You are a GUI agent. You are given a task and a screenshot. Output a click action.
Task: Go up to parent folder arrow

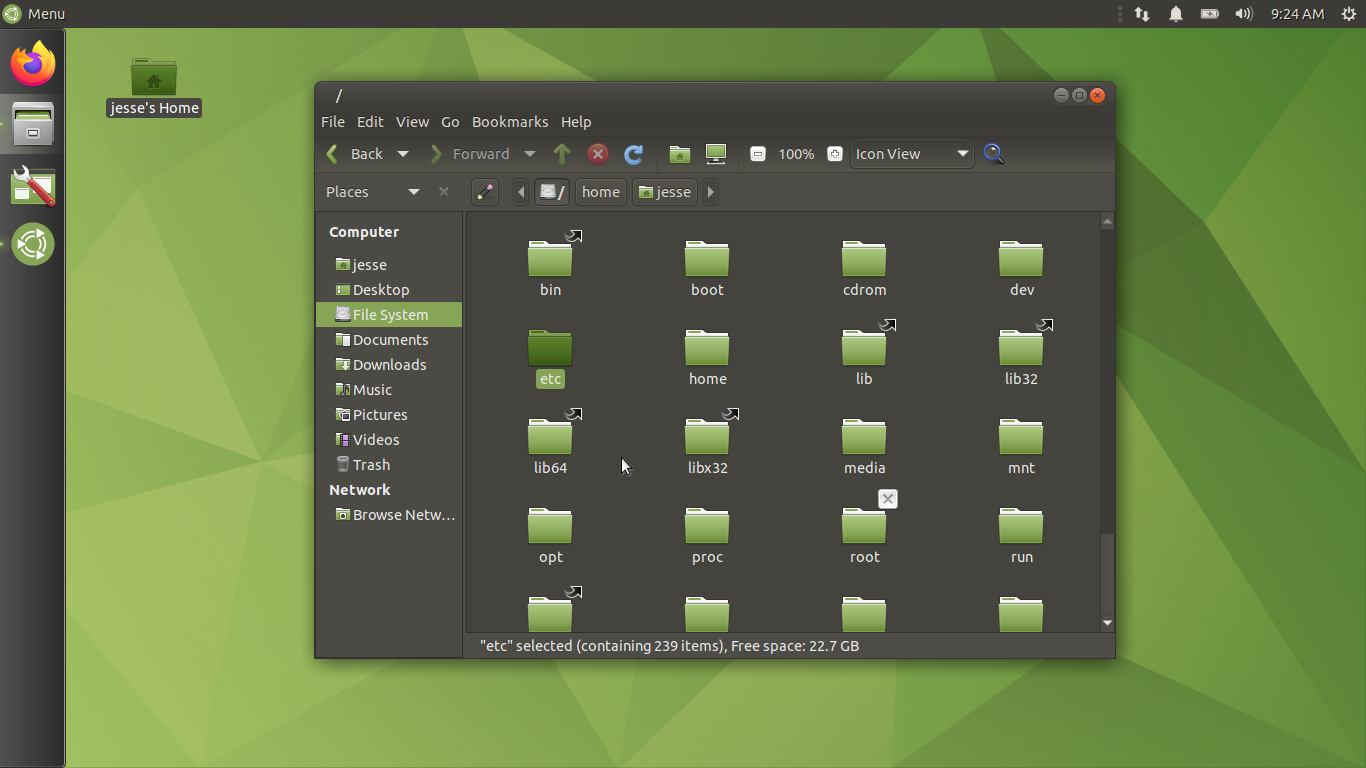coord(562,154)
